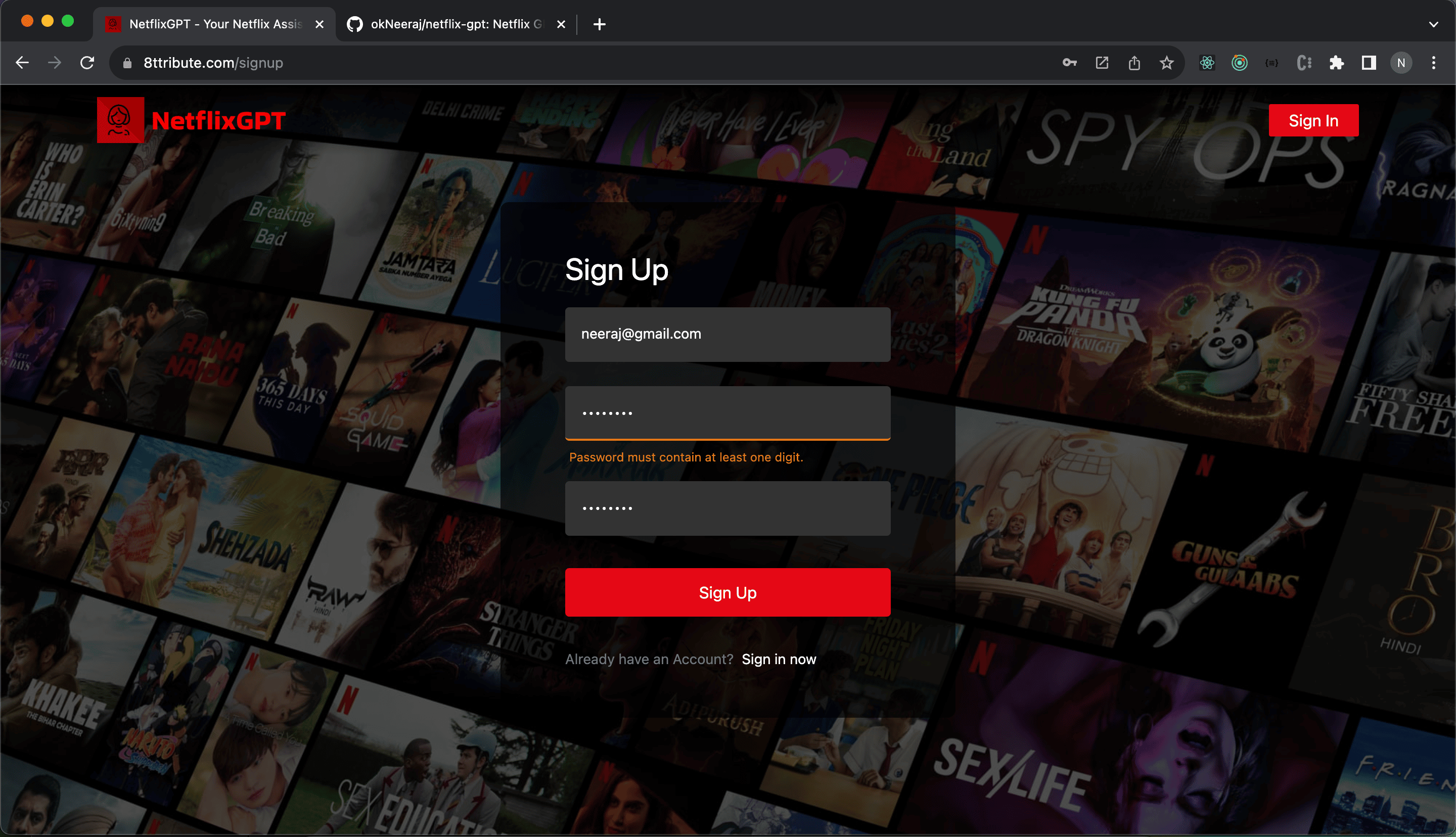Expand the tab search chevron
This screenshot has height=837, width=1456.
[x=1433, y=24]
